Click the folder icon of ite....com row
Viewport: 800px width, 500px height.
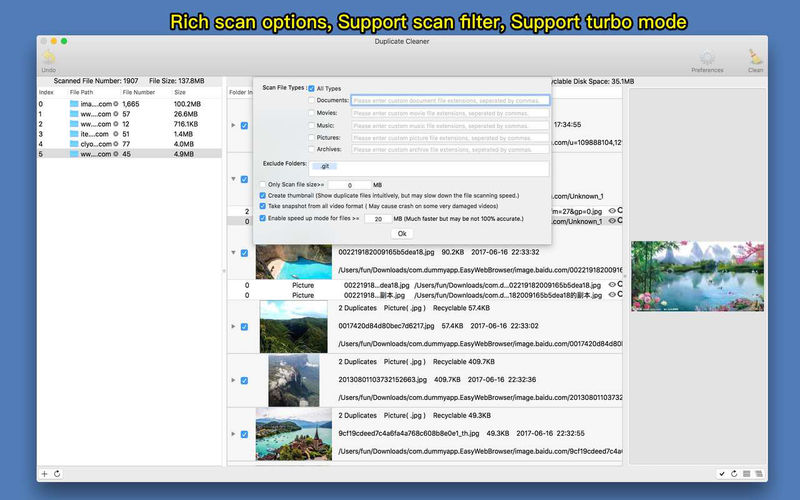(x=74, y=134)
